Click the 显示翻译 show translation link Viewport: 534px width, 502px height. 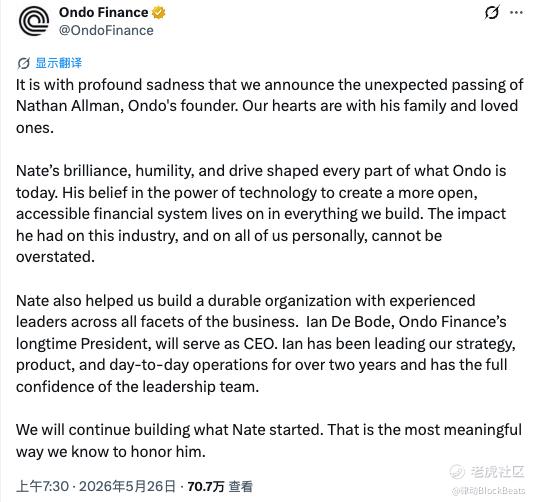point(59,63)
